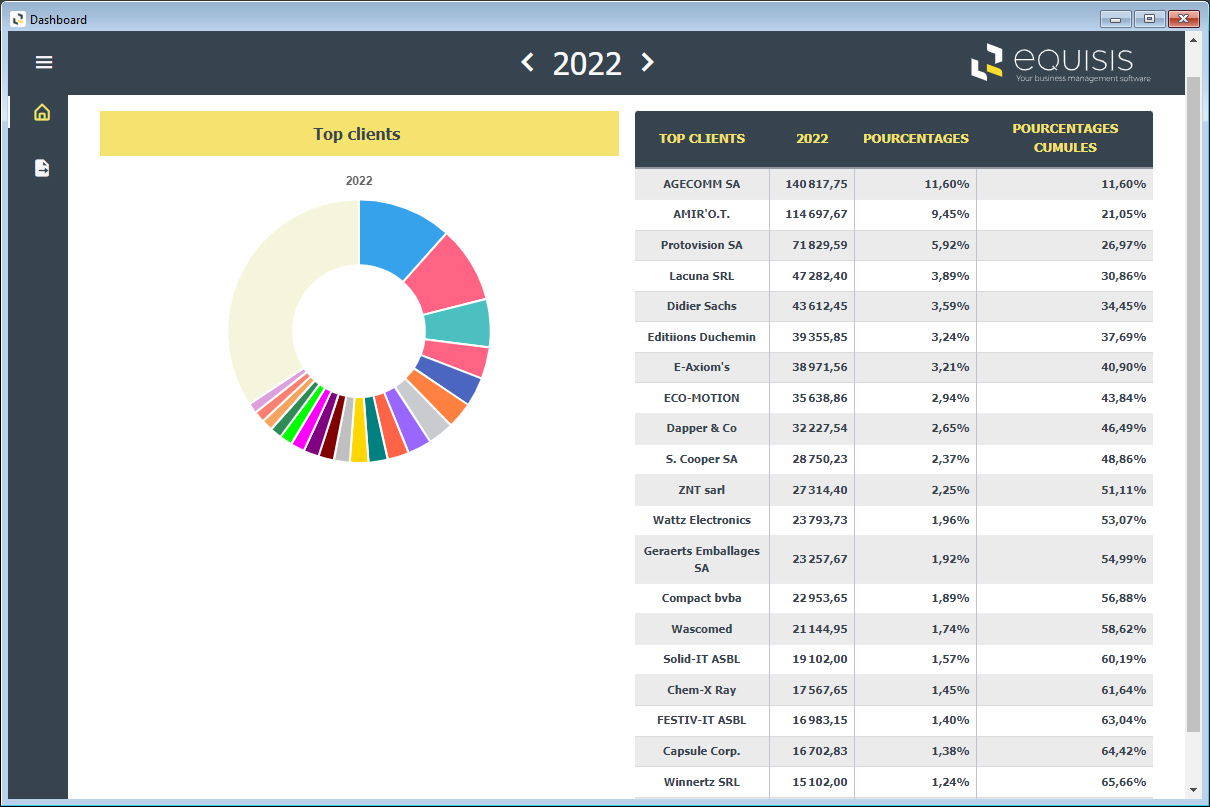
Task: Click the scrollbar up arrow
Action: 1192,40
